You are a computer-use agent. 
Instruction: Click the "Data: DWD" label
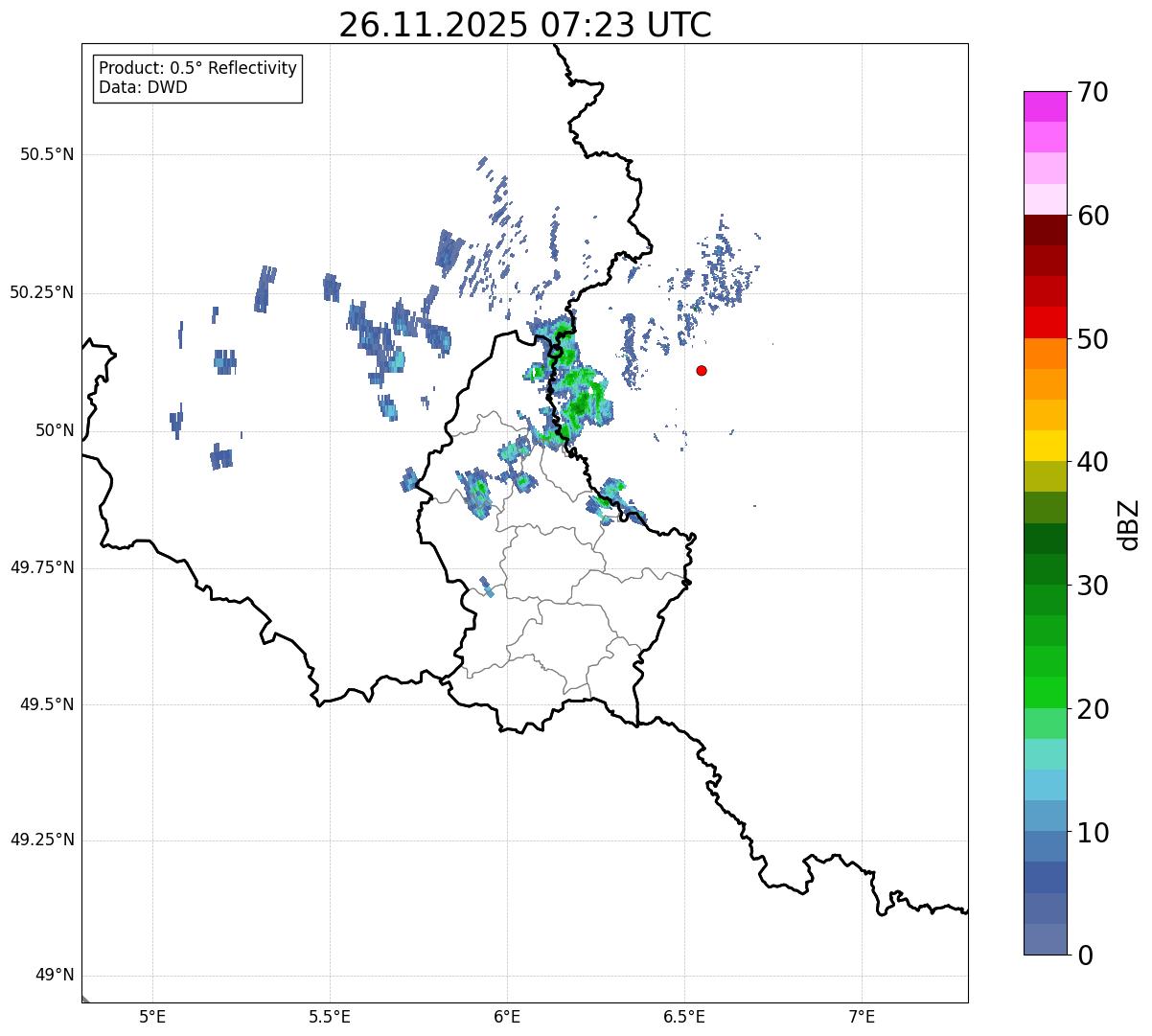coord(143,88)
